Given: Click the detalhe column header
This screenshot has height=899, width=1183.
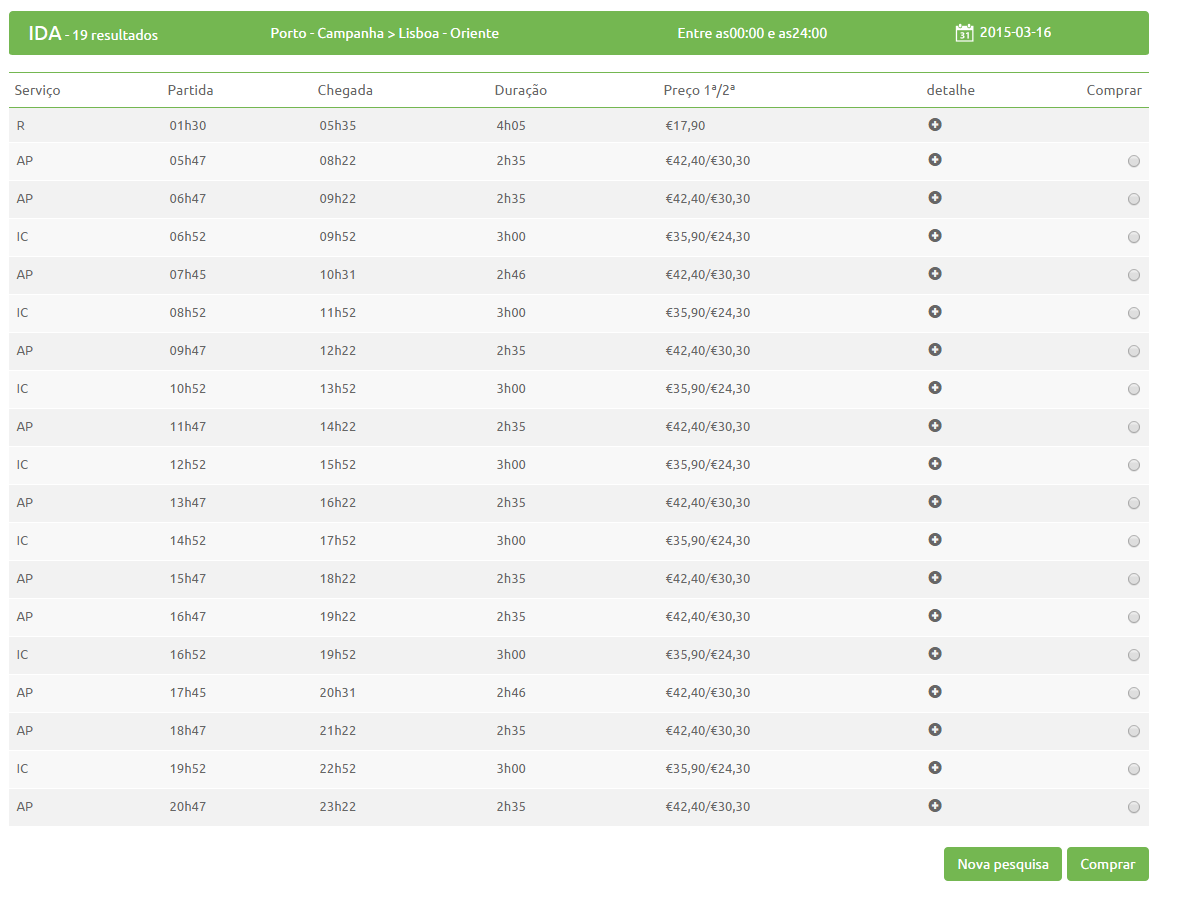Looking at the screenshot, I should click(951, 90).
